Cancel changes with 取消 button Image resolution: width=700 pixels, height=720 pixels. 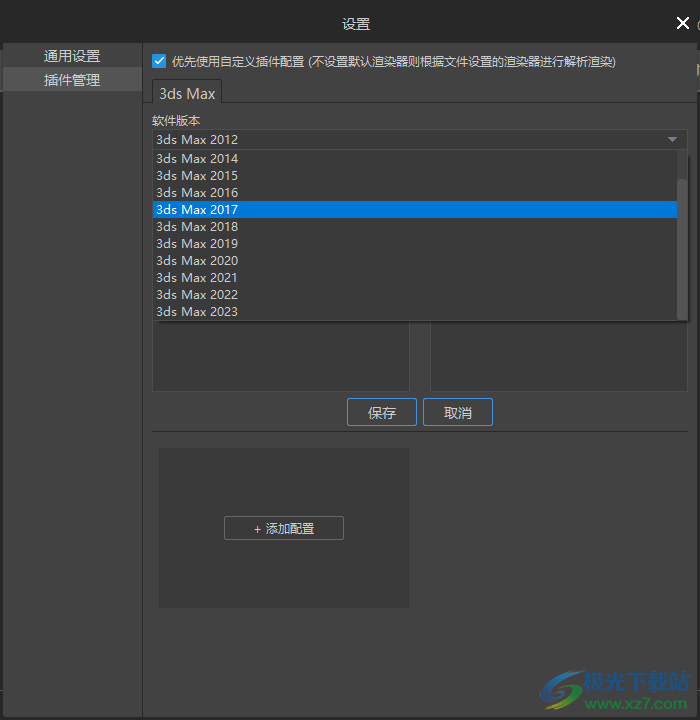pos(457,412)
